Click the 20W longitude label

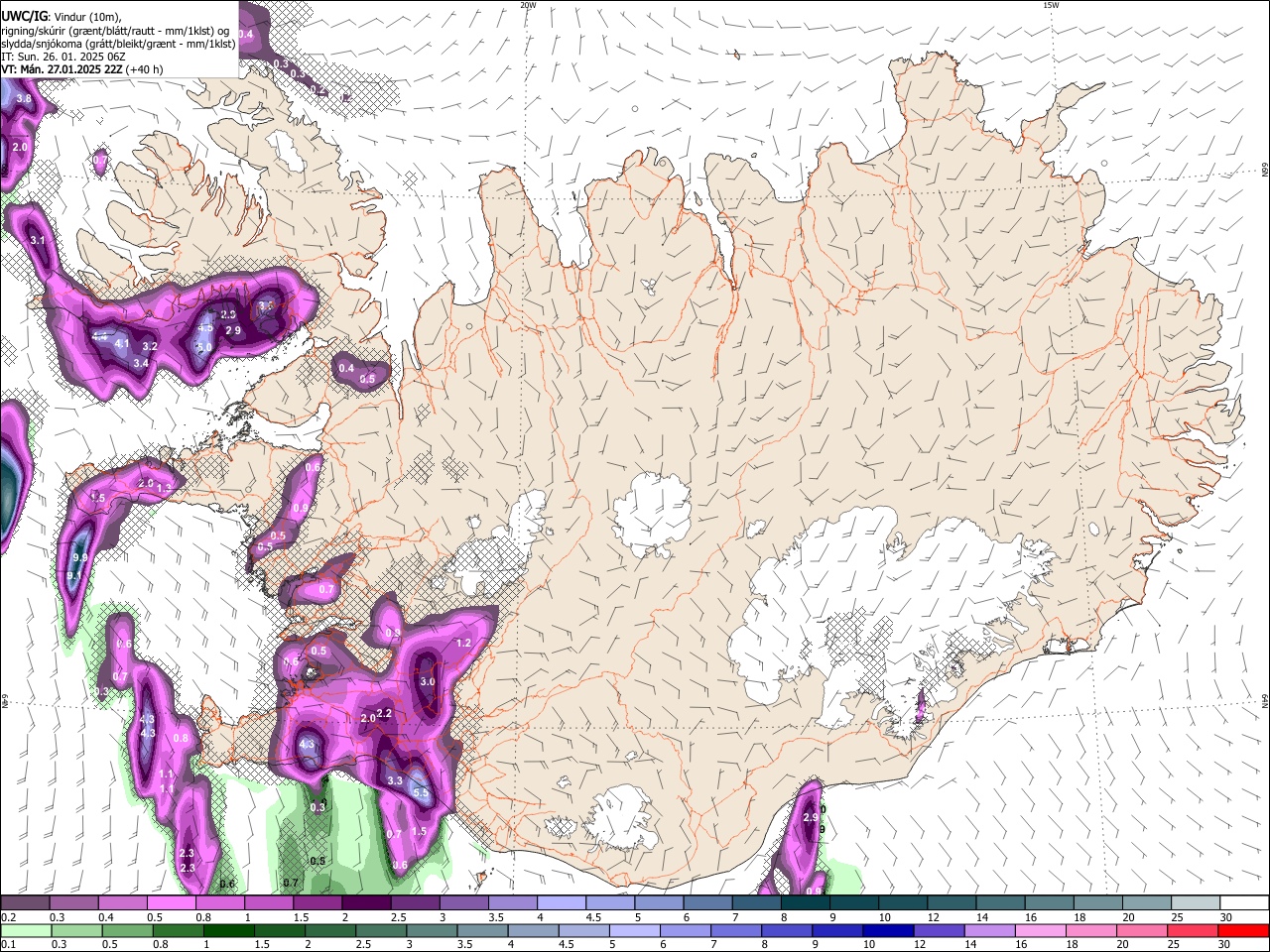[528, 5]
